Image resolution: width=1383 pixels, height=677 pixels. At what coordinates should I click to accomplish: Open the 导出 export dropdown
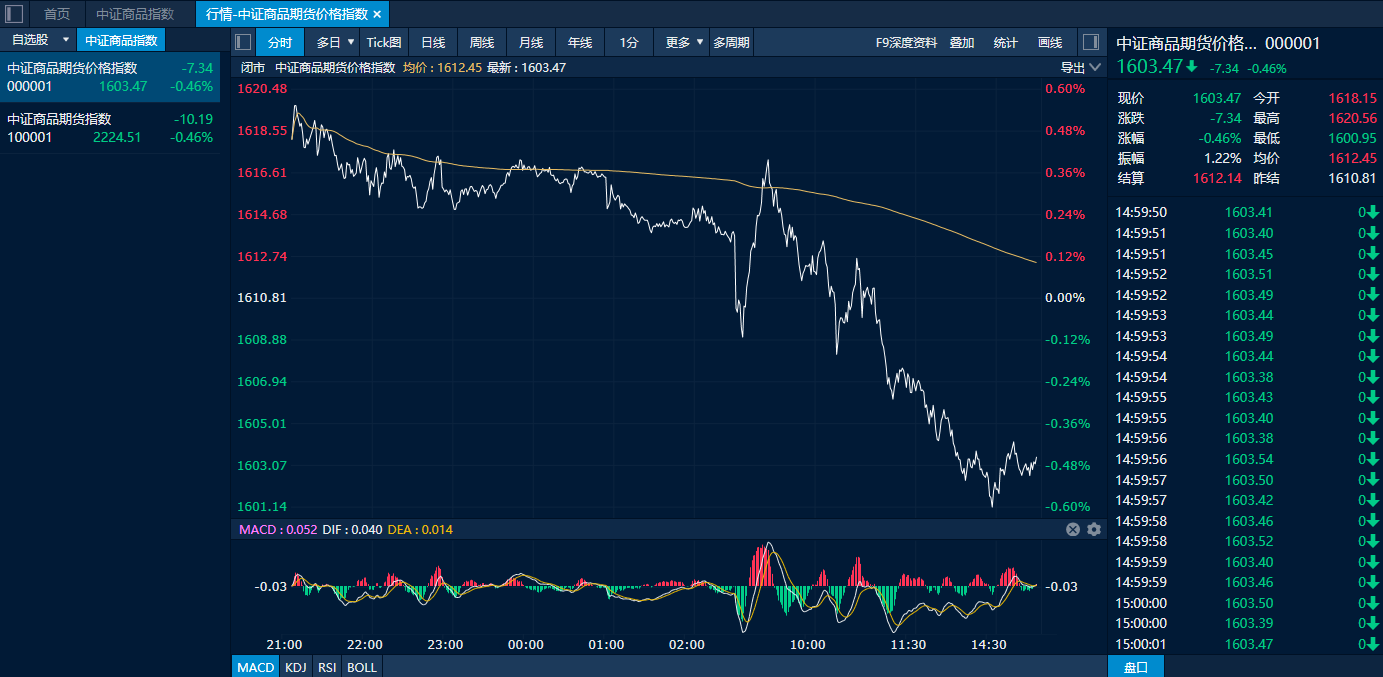tap(1081, 68)
